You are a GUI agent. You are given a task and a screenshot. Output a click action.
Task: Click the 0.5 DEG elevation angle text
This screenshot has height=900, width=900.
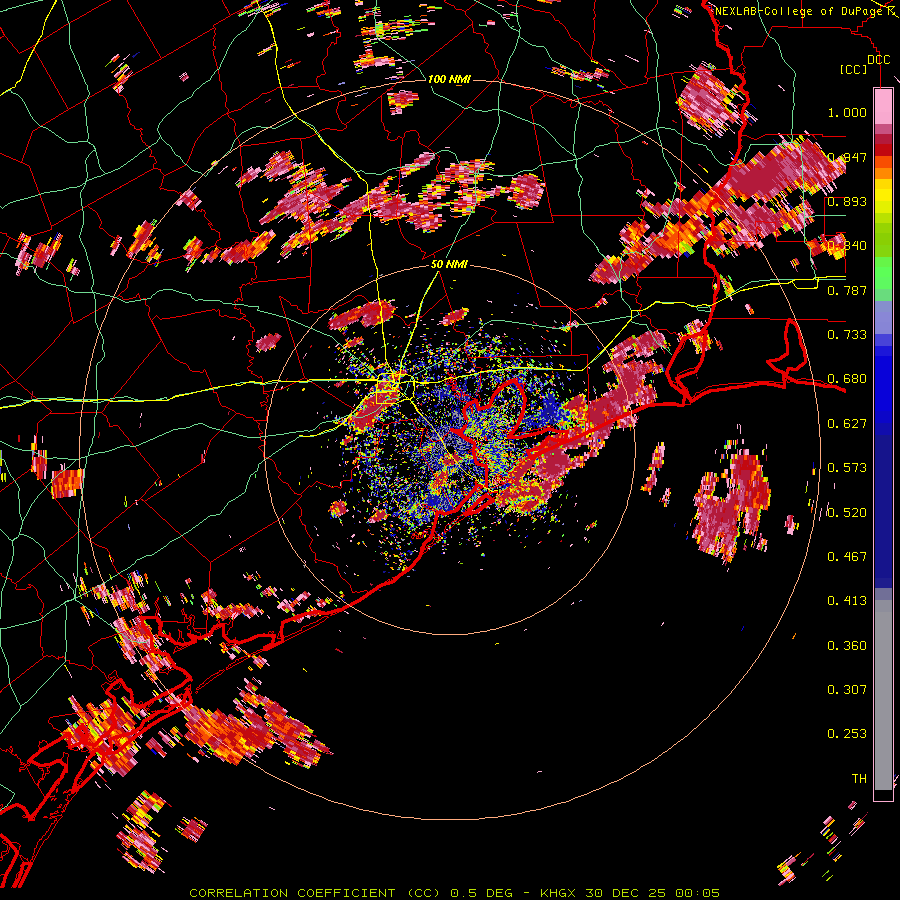pyautogui.click(x=484, y=893)
